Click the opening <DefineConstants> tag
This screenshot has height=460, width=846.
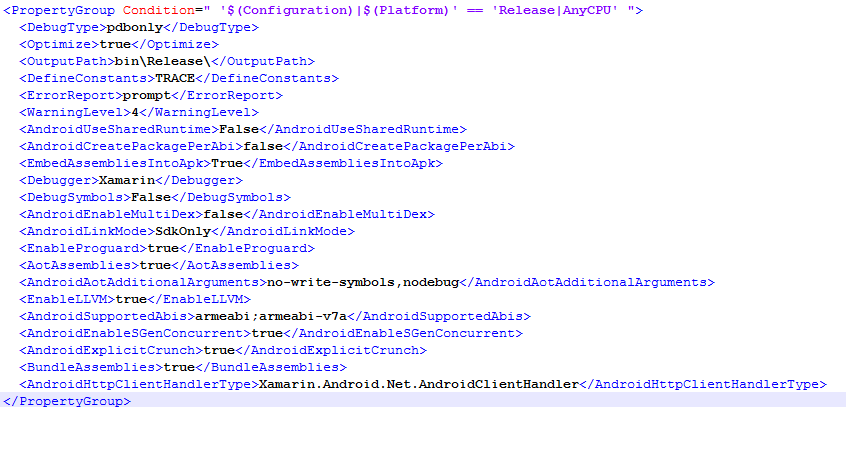[x=87, y=78]
